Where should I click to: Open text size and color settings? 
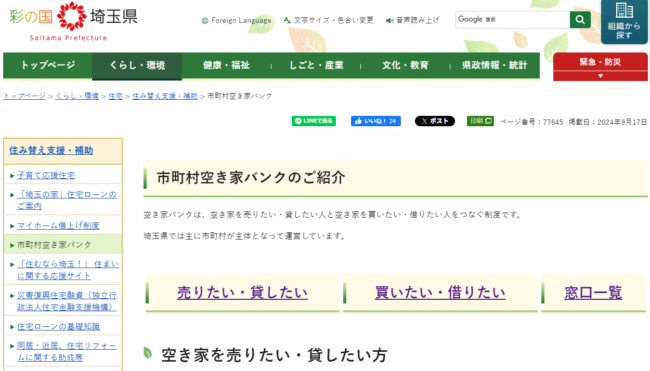point(328,20)
